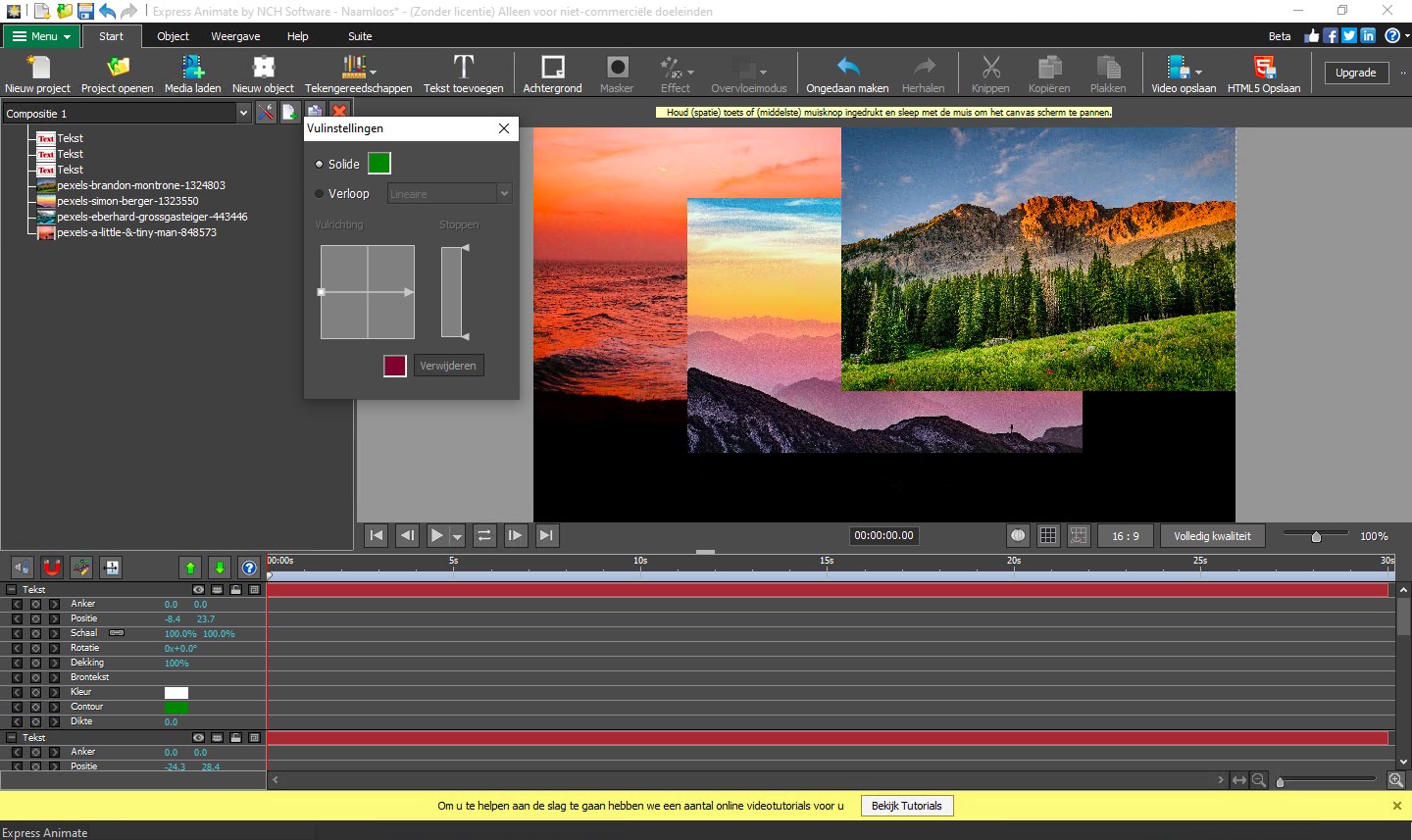This screenshot has width=1412, height=840.
Task: Select the Solide fill radio button
Action: (320, 164)
